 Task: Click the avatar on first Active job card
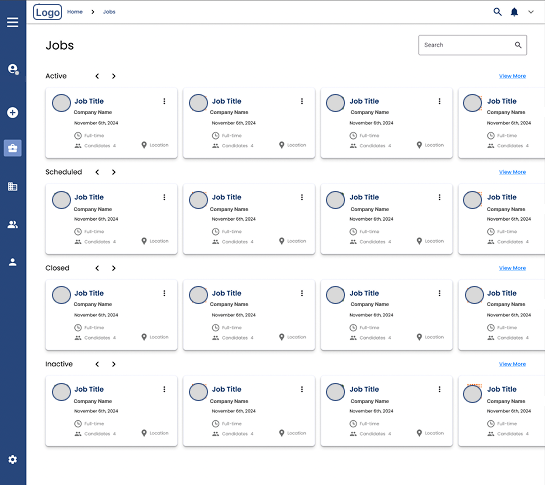click(x=61, y=103)
